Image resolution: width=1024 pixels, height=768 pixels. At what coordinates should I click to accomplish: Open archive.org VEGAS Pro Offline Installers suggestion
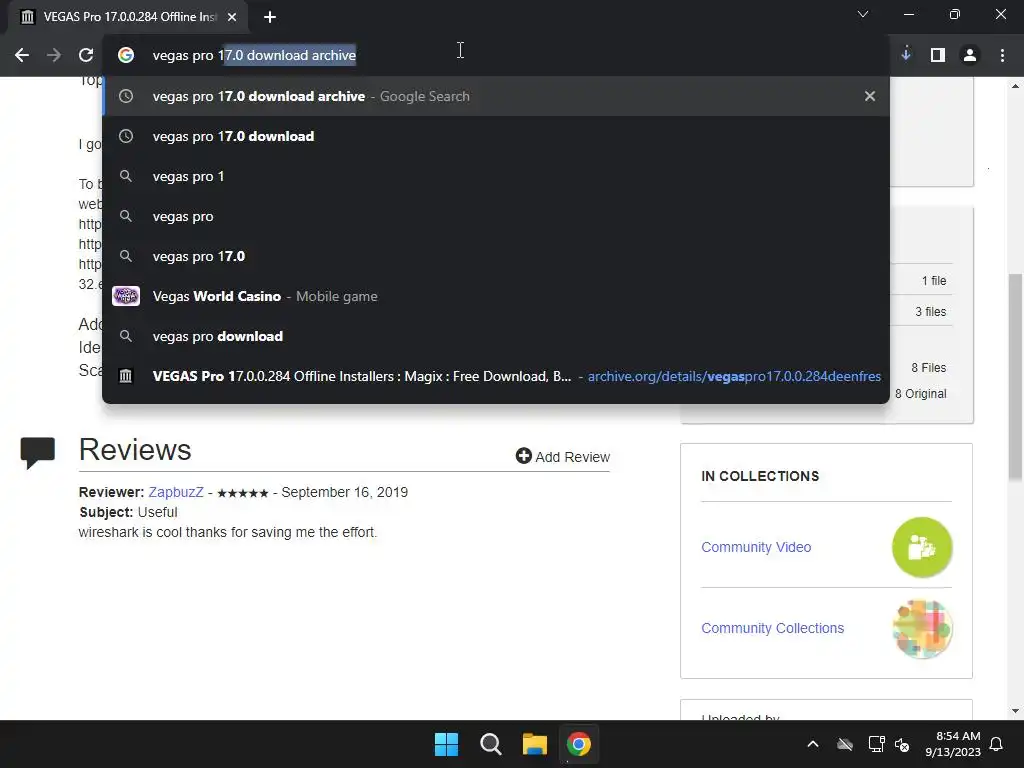[496, 376]
